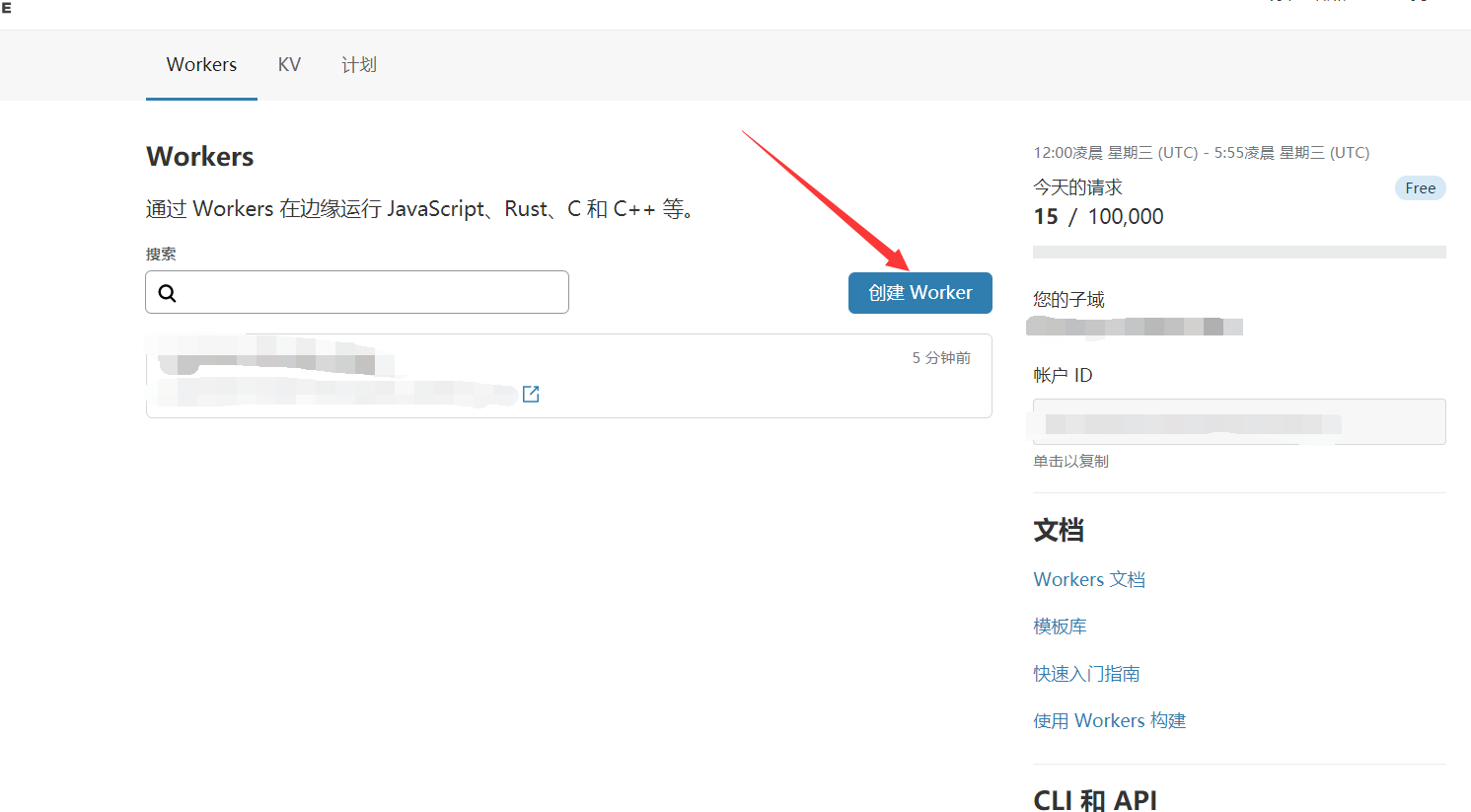The image size is (1471, 812).
Task: Copy the 帐户 ID field value
Action: [1239, 422]
